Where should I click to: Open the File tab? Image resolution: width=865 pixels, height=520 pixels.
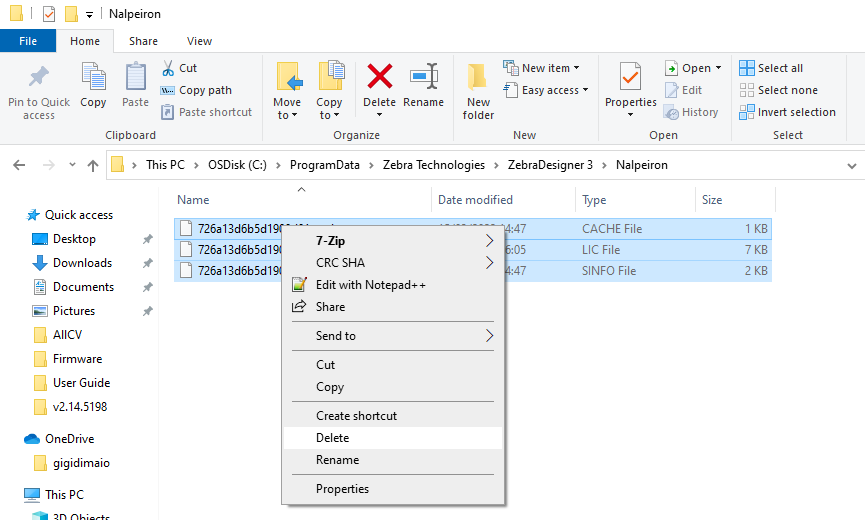click(x=28, y=41)
